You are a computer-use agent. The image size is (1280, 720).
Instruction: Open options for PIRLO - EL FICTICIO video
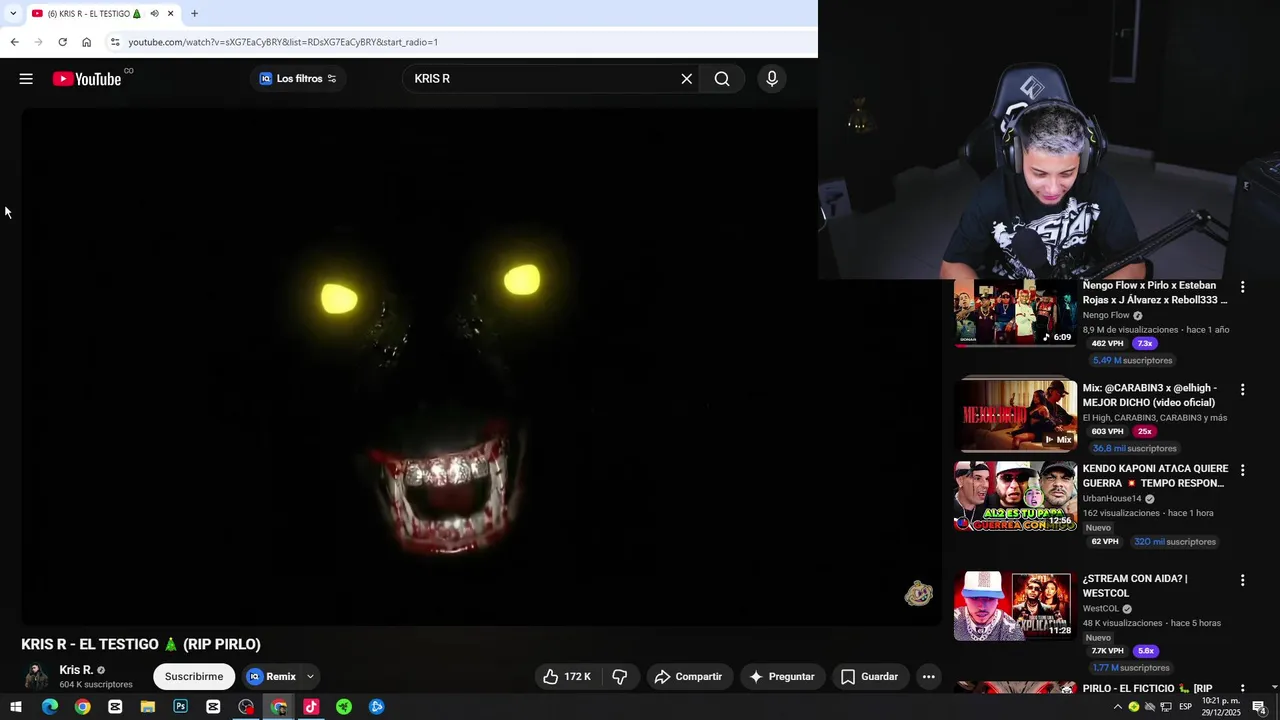pos(1242,689)
